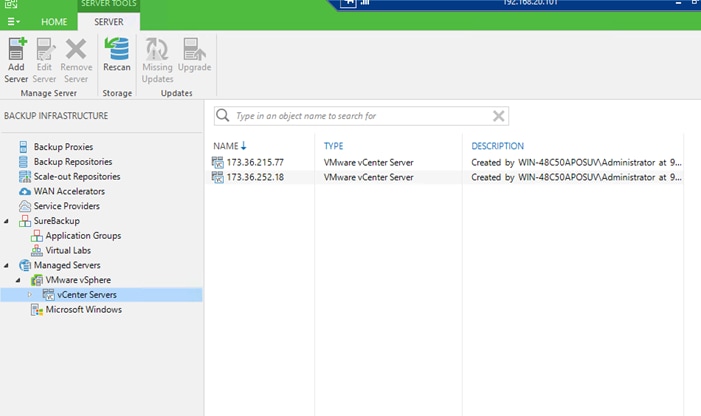Screen dimensions: 701x416
Task: Click vCenter icon beside 173.36.215.77
Action: [x=218, y=162]
